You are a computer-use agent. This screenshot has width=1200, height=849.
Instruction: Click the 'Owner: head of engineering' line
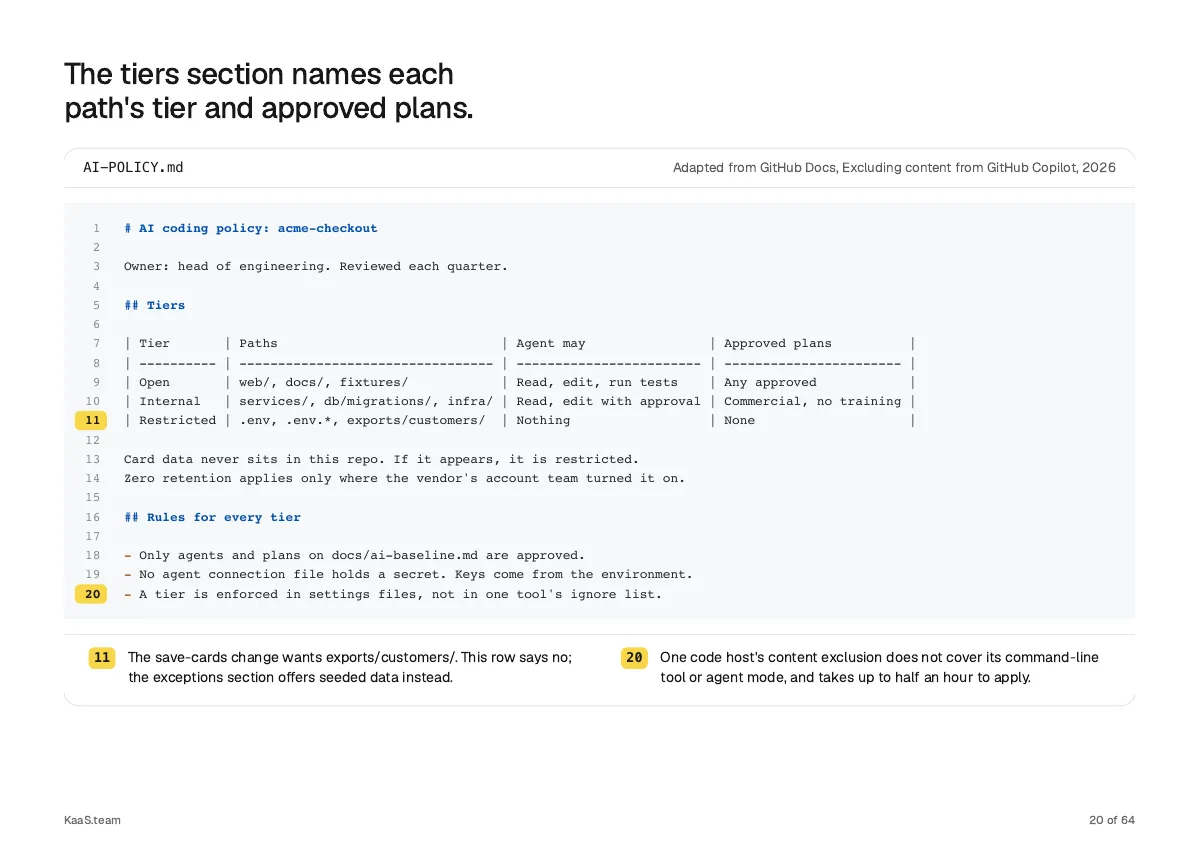click(x=316, y=267)
